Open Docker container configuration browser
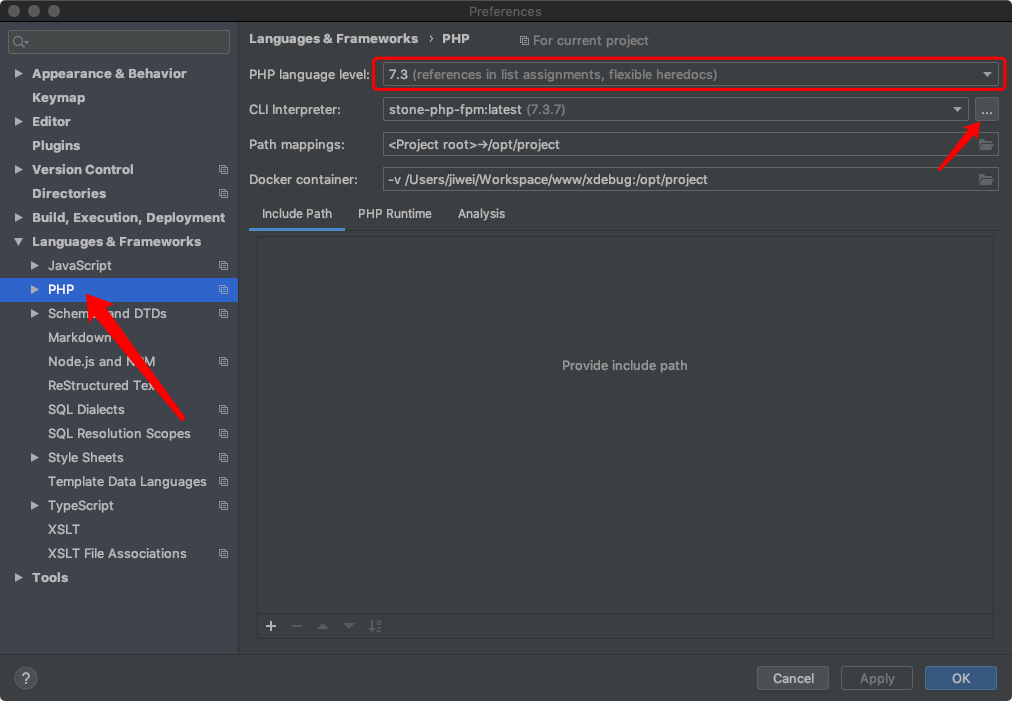The height and width of the screenshot is (701, 1012). point(986,179)
